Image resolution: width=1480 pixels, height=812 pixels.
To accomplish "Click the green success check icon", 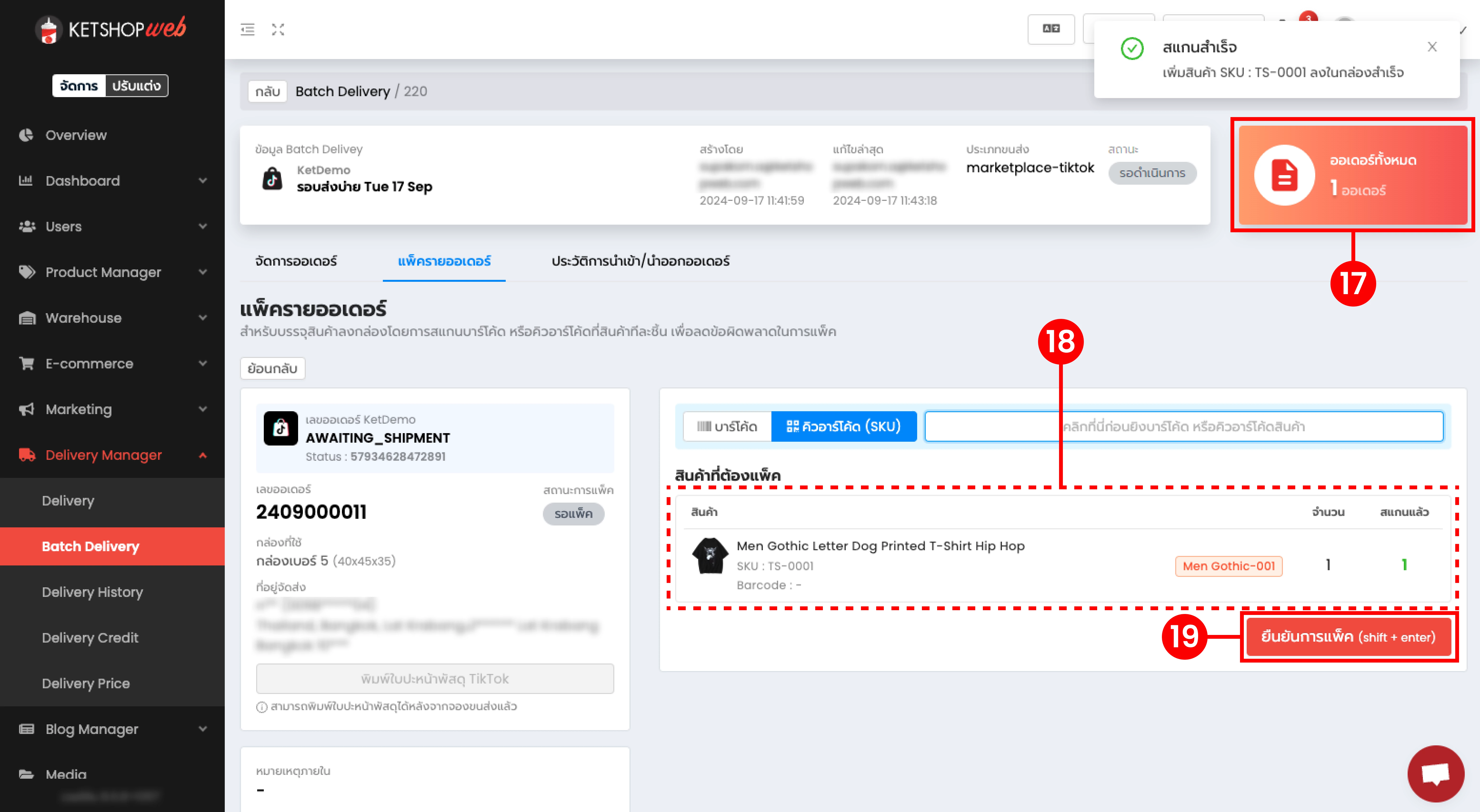I will pyautogui.click(x=1132, y=48).
